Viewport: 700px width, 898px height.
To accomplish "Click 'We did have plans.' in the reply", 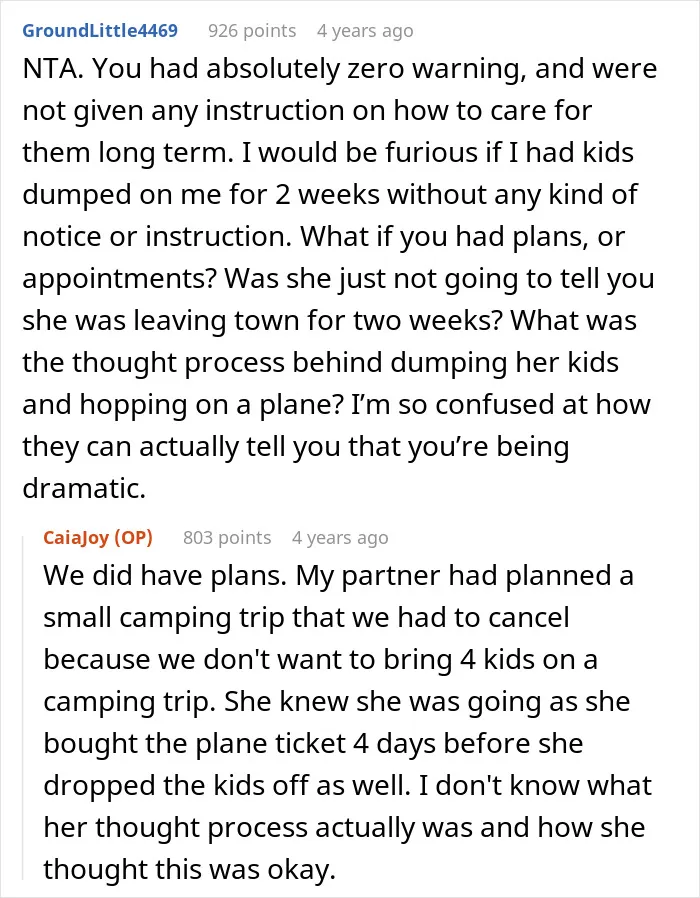I will 165,576.
